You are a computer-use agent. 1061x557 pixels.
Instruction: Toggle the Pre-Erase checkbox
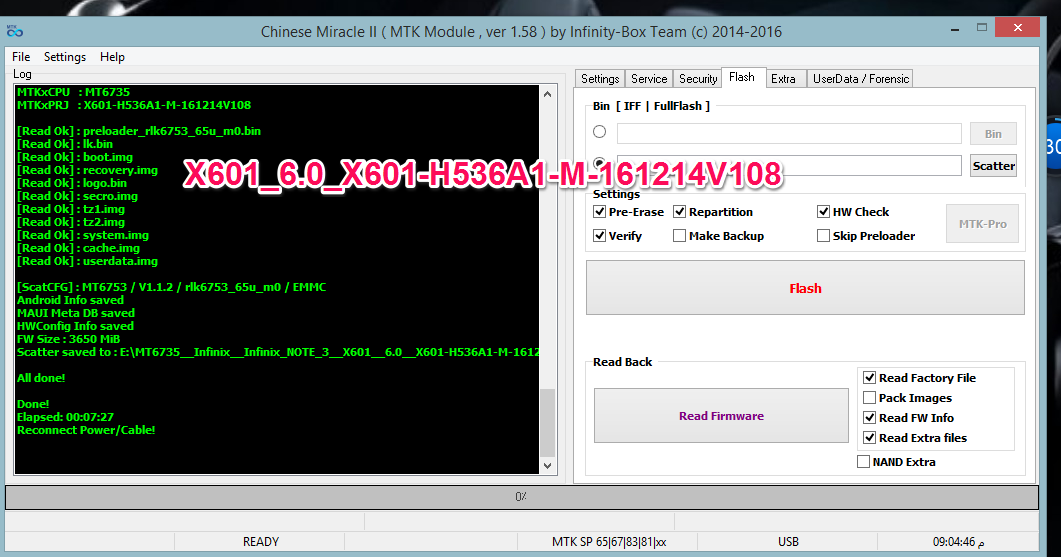600,212
